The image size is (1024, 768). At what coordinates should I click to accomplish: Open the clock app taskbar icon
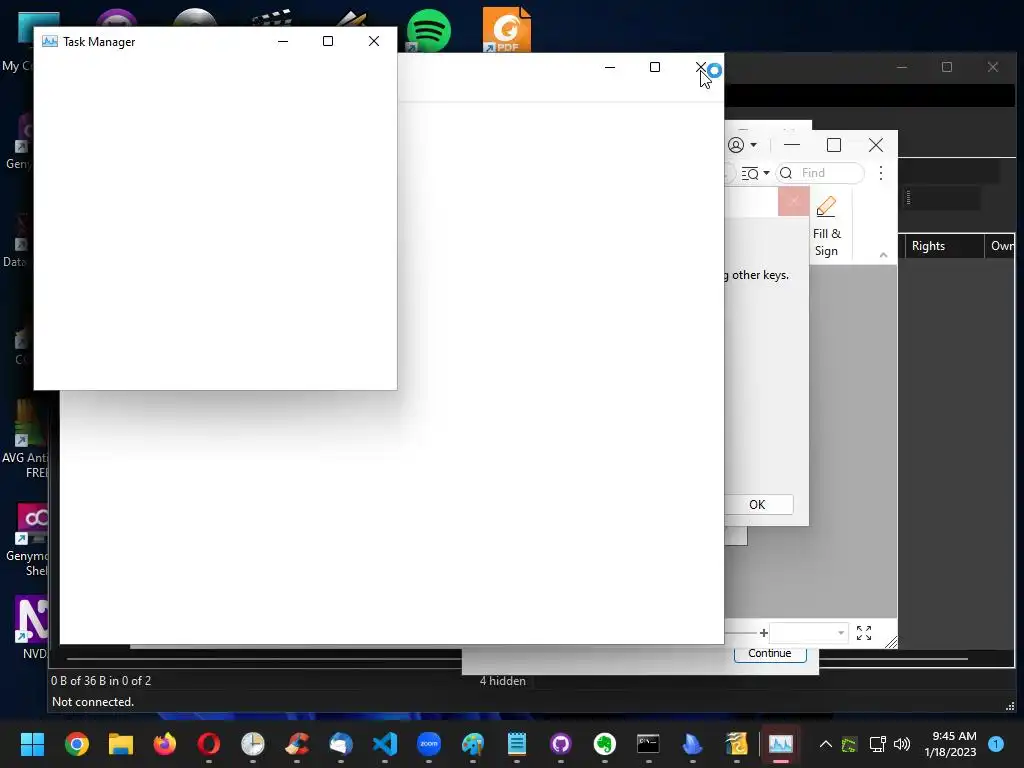tap(253, 744)
